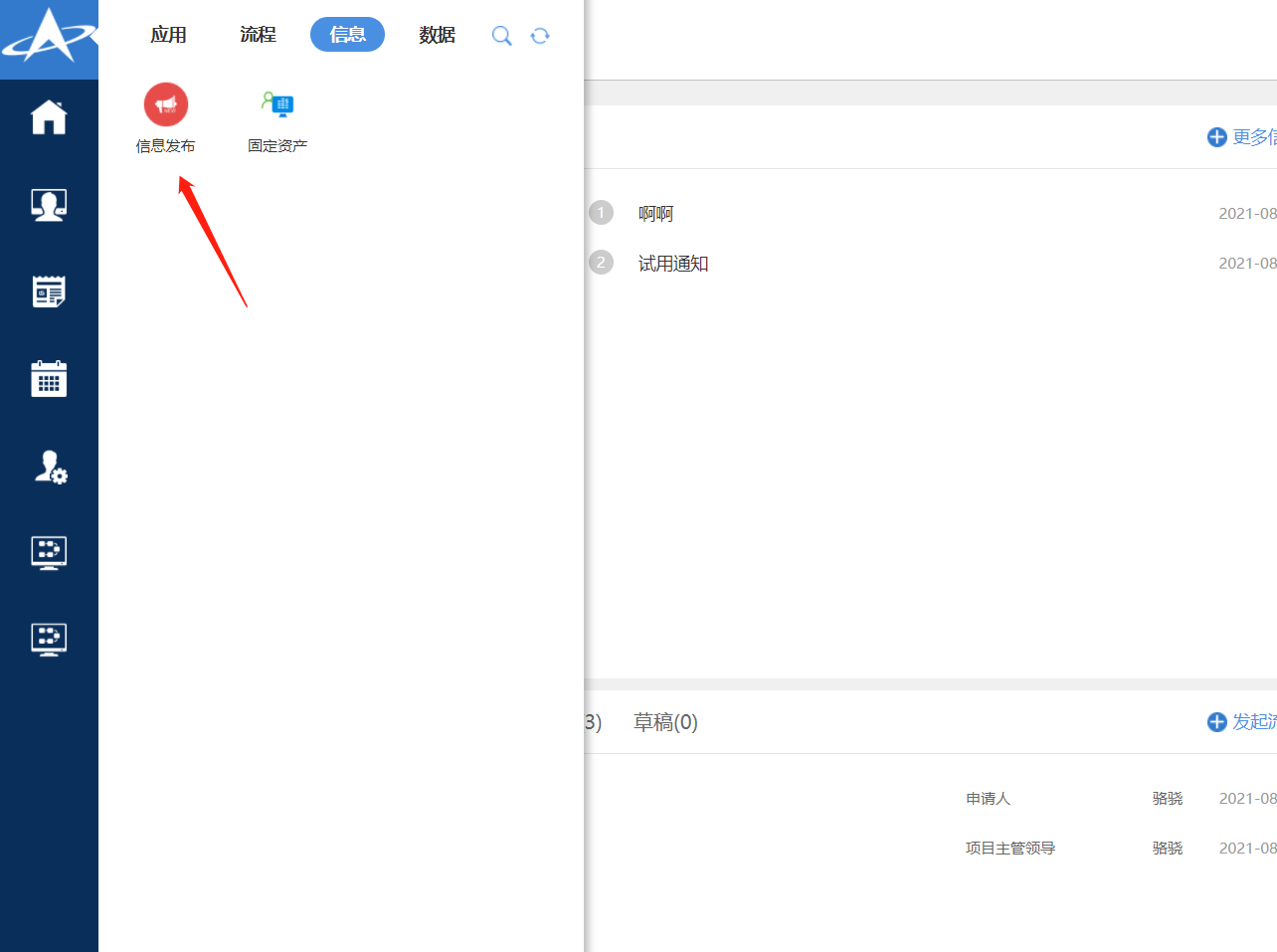Screen dimensions: 1277x952
Task: Open the 信息发布 megaphone app
Action: tap(166, 104)
